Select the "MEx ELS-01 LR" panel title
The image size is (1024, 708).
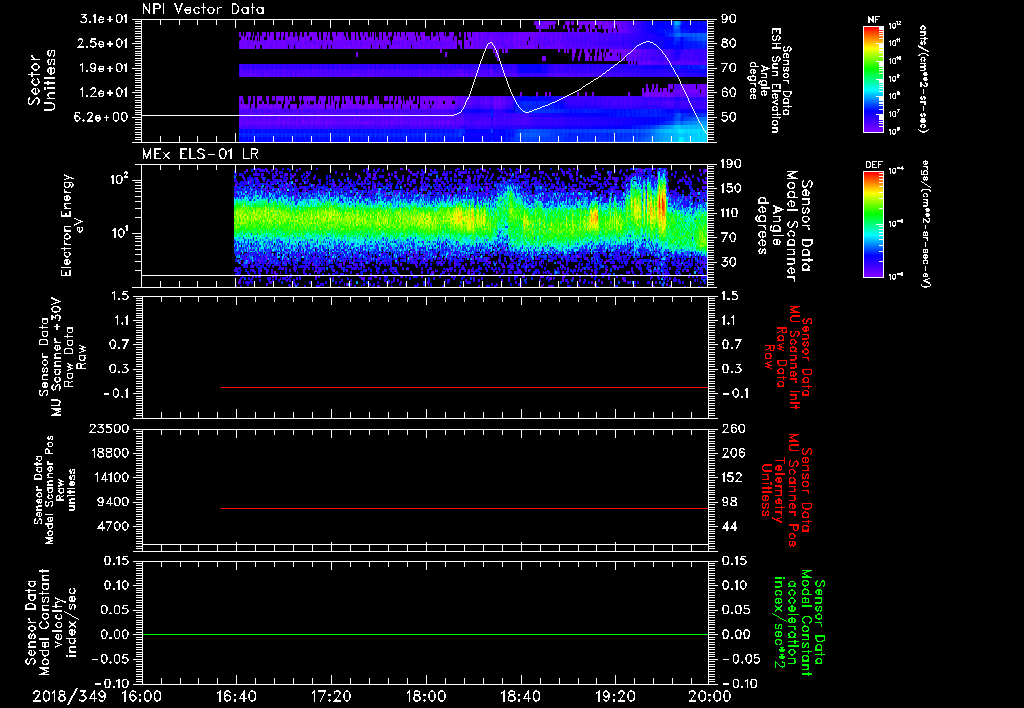coord(200,154)
